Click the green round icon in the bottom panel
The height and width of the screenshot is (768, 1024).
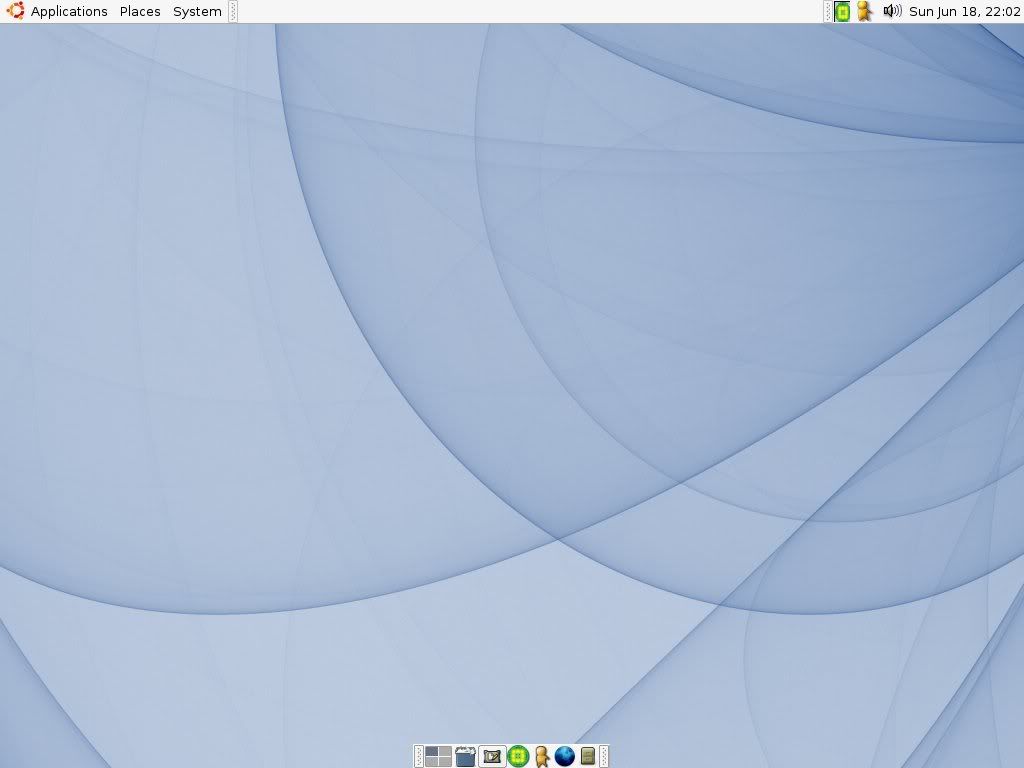point(518,756)
